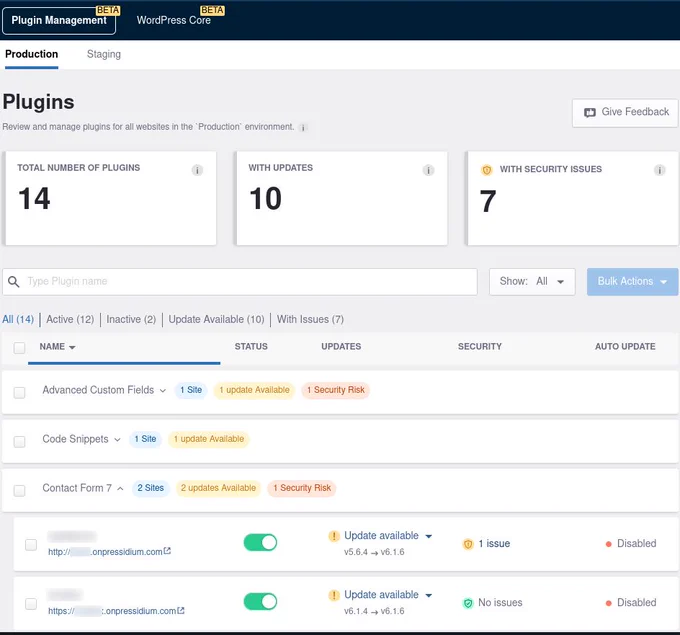Click the Advanced Custom Fields plugin name
The height and width of the screenshot is (635, 680).
pyautogui.click(x=98, y=390)
